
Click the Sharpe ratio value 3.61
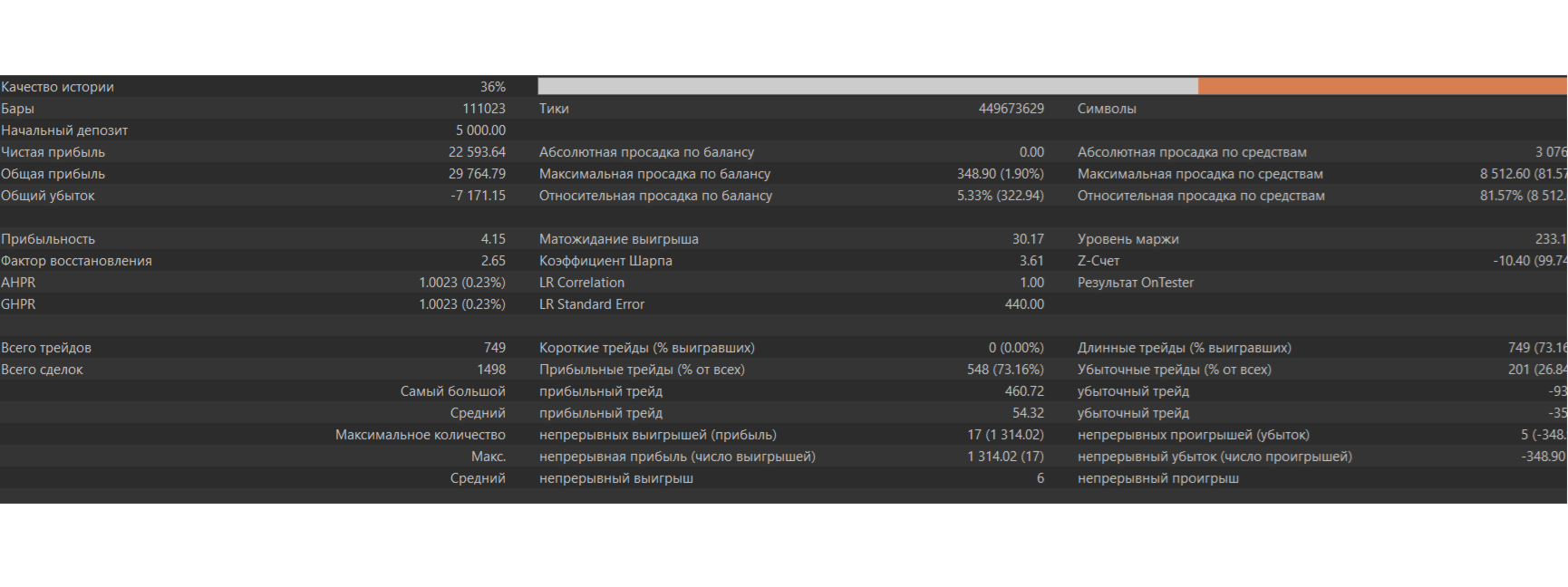coord(1031,261)
